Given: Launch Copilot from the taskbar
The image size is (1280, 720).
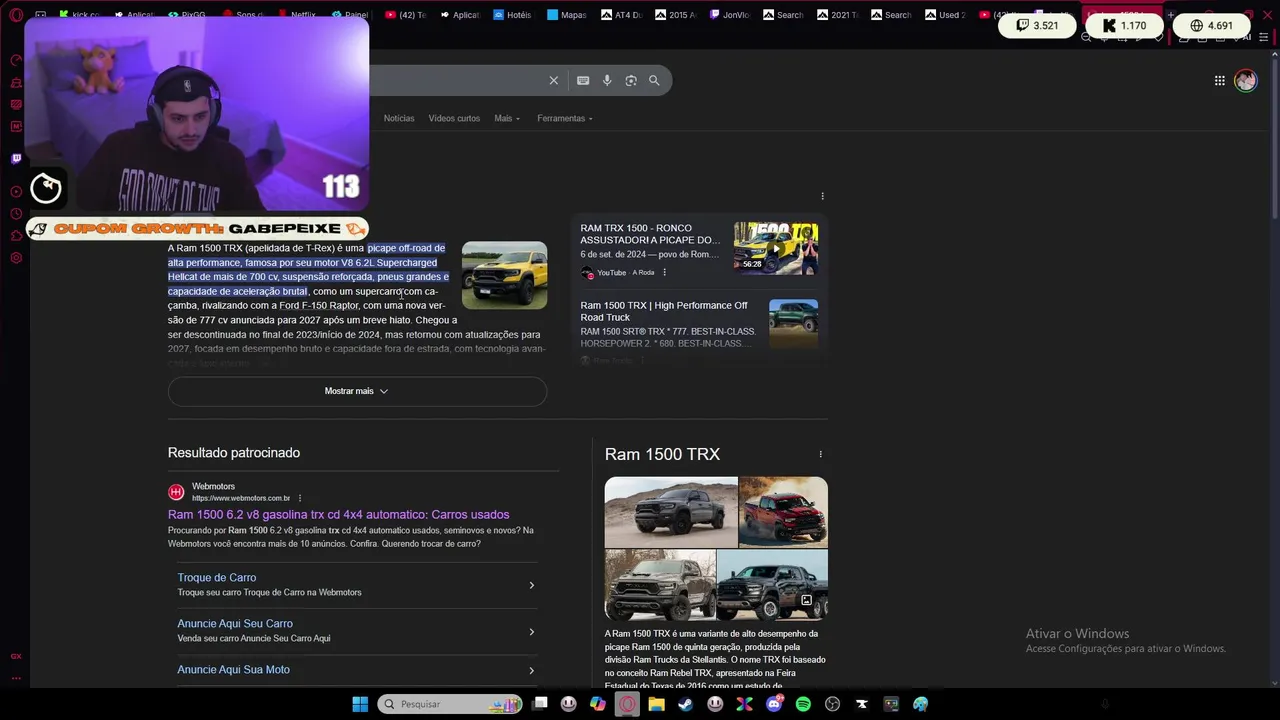Looking at the screenshot, I should point(598,704).
